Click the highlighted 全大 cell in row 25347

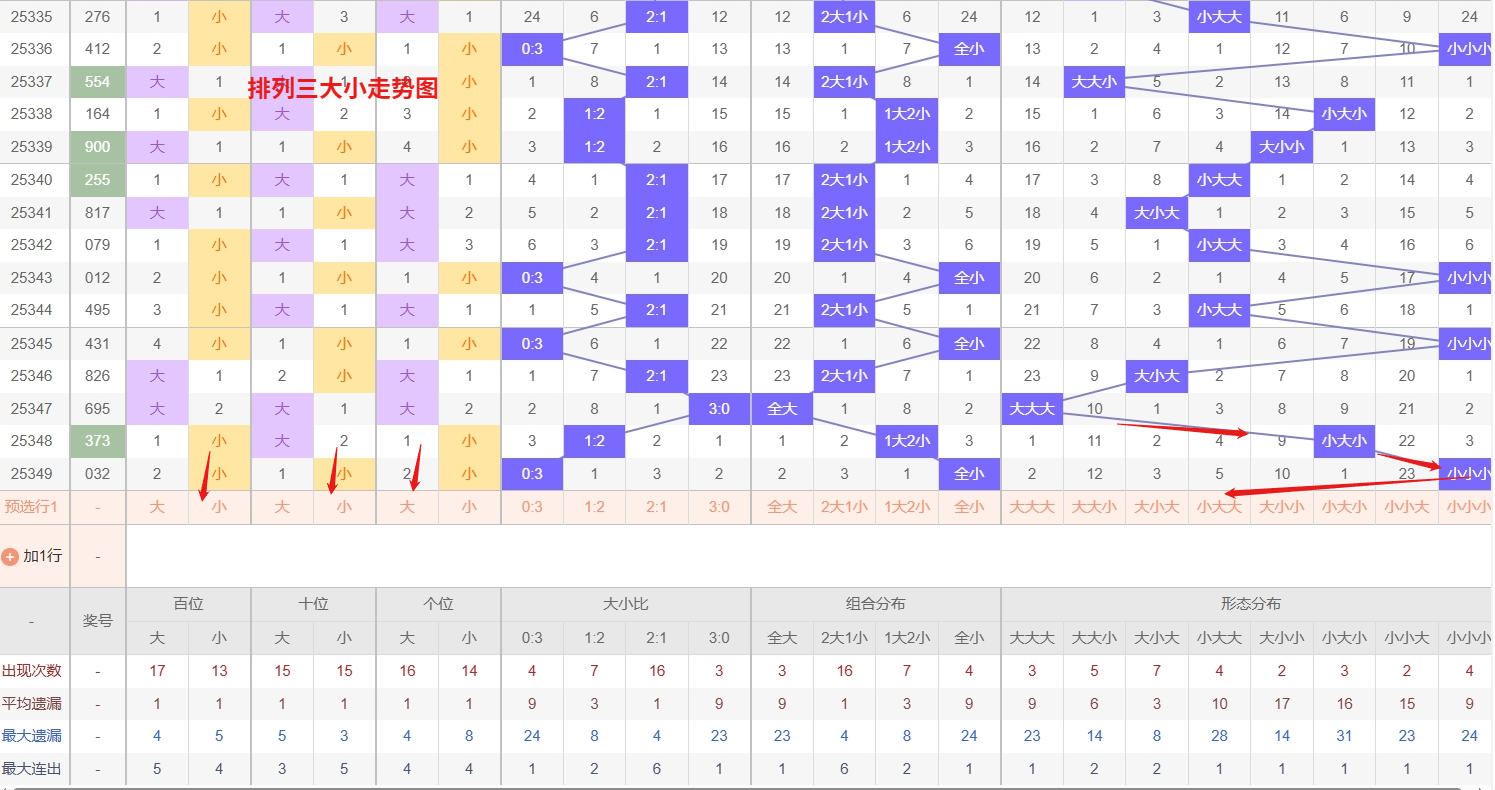coord(782,408)
